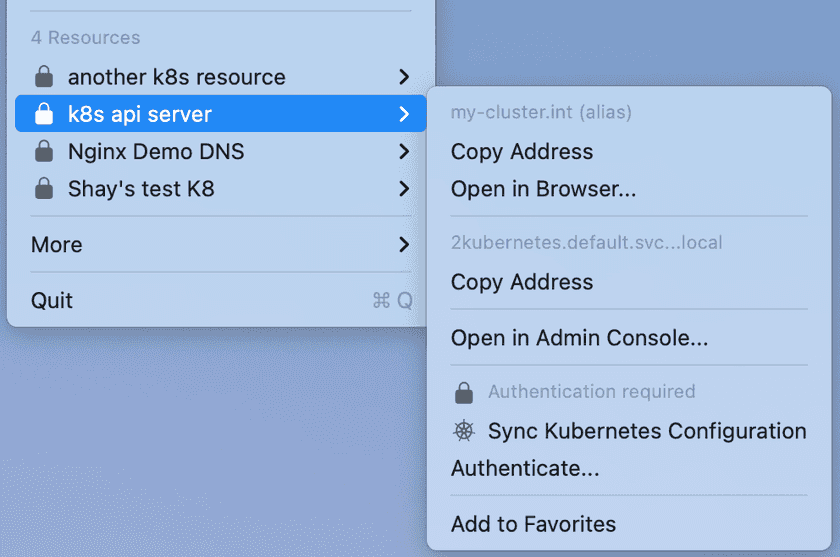Screen dimensions: 840x557
Task: Add k8s api server to Favorites
Action: point(533,524)
